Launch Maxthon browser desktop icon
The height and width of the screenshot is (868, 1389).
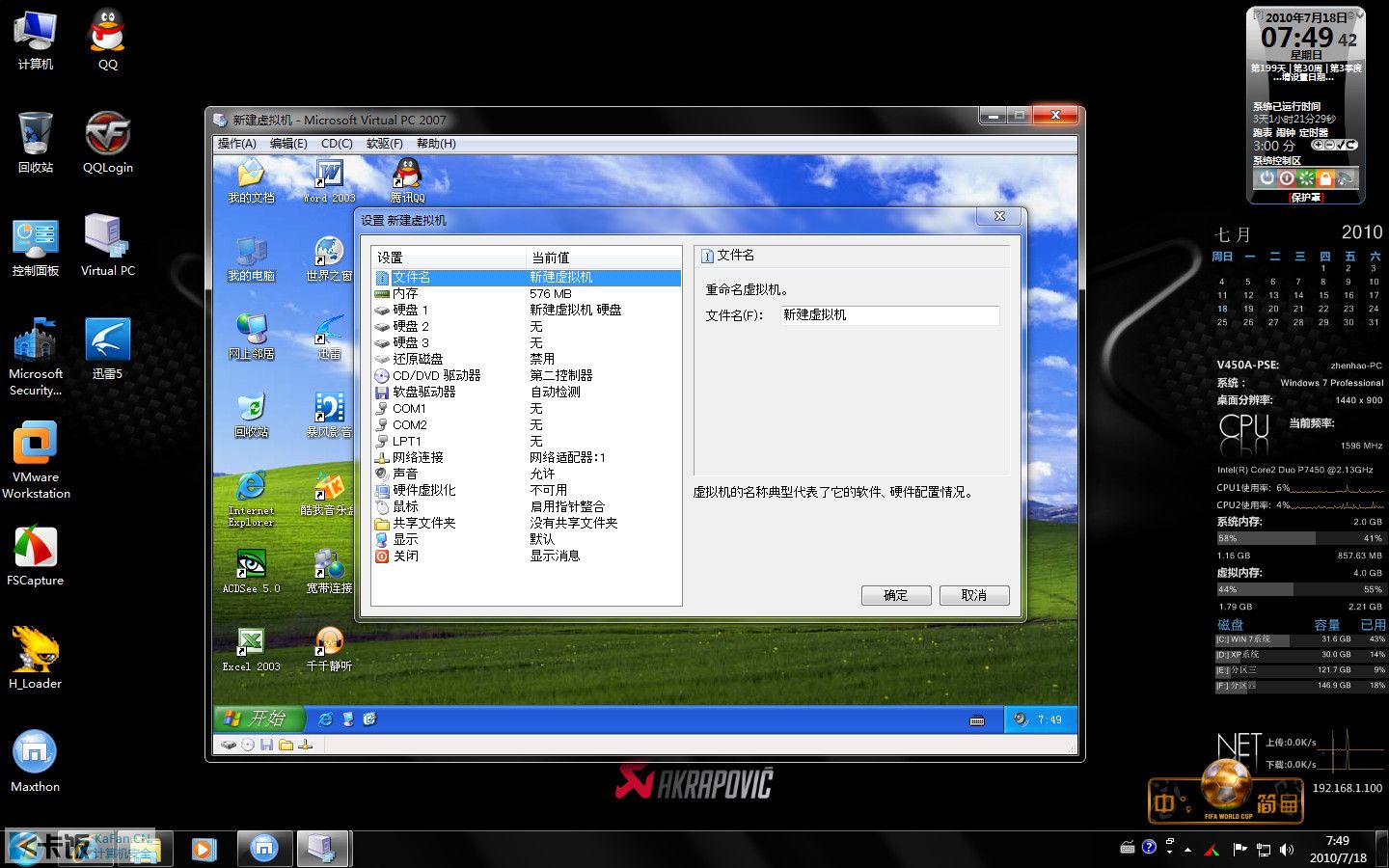[x=36, y=761]
